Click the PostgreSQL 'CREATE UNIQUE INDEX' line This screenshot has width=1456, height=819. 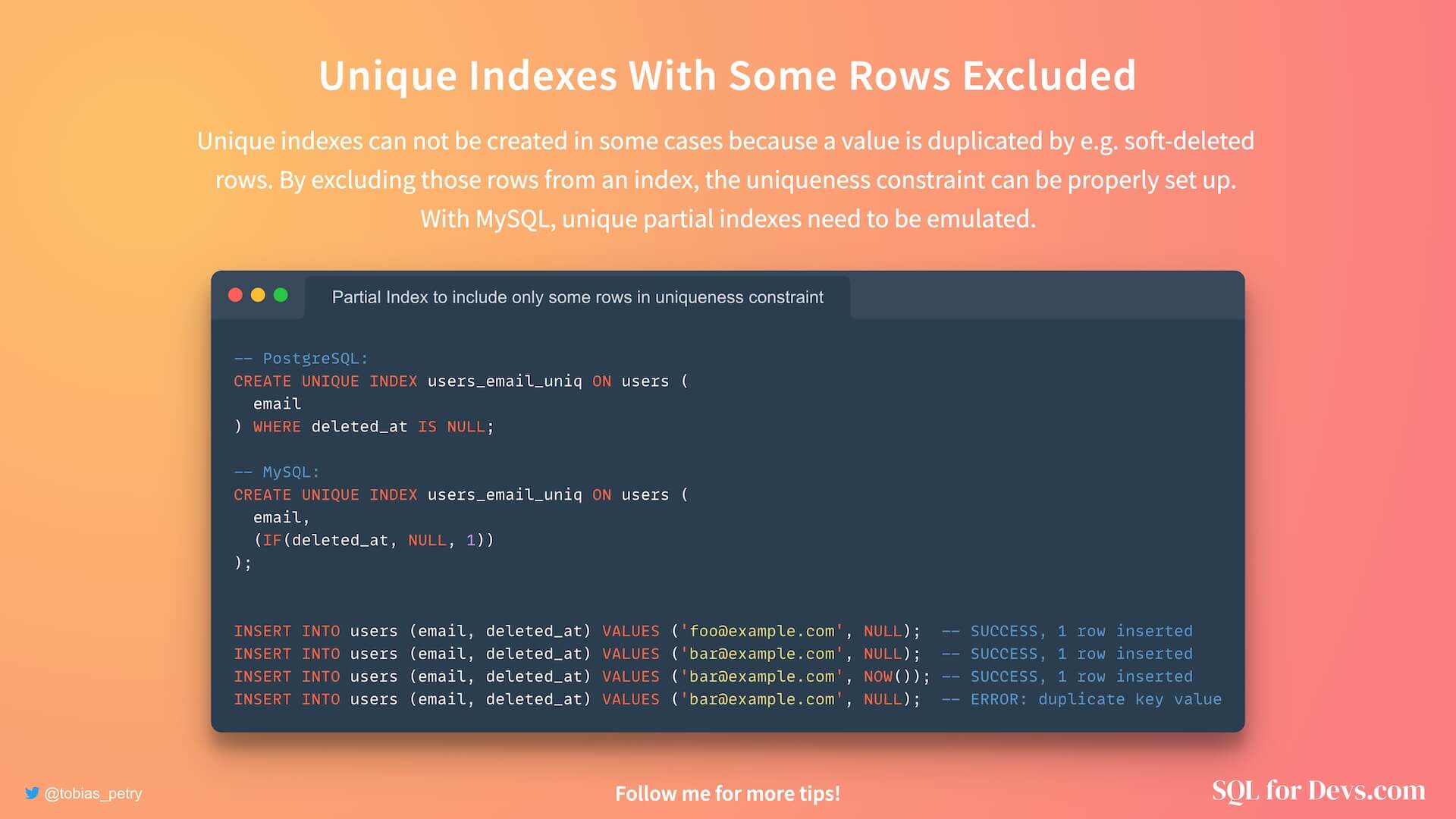point(461,381)
